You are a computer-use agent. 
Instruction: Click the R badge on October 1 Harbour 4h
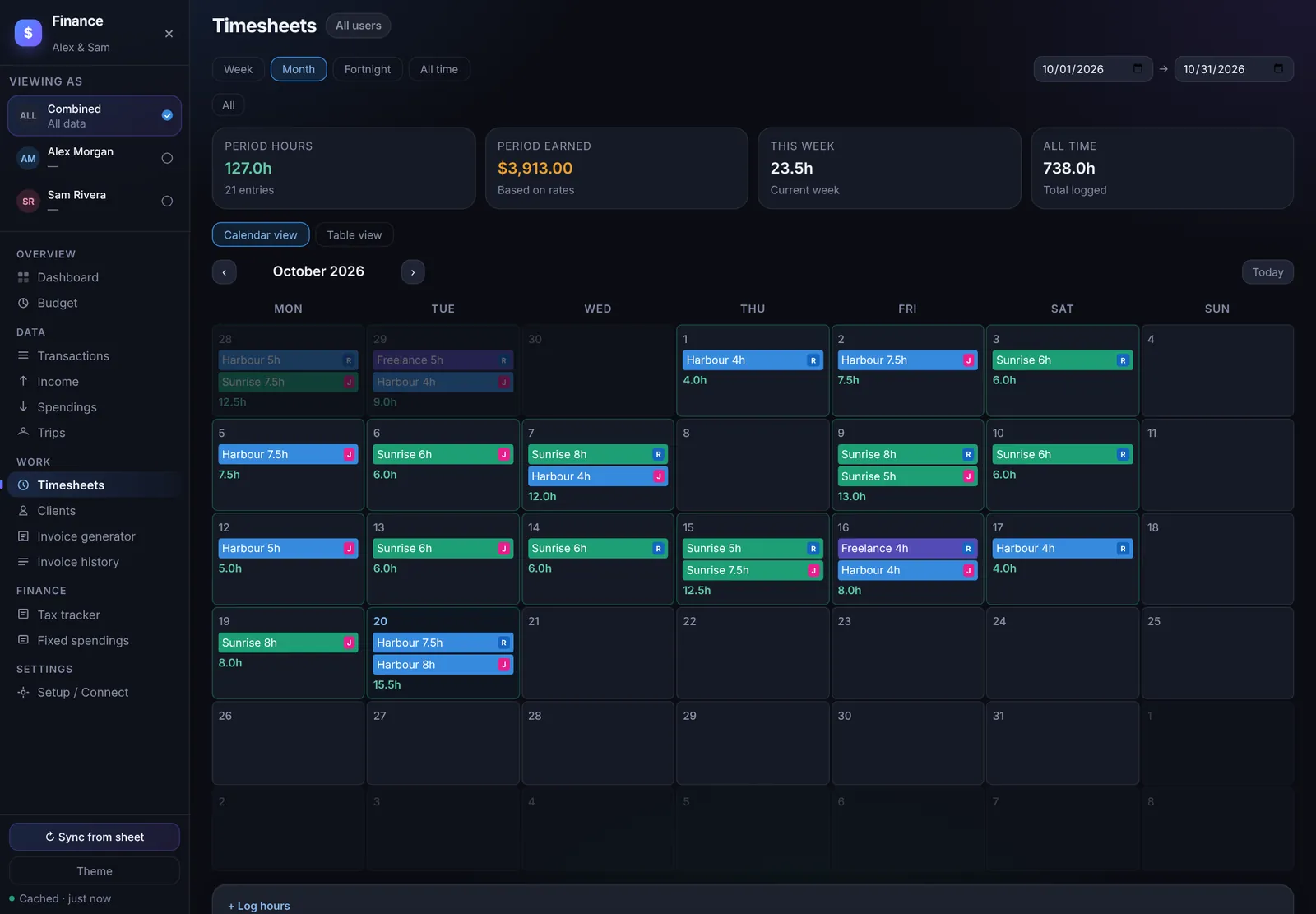click(813, 360)
